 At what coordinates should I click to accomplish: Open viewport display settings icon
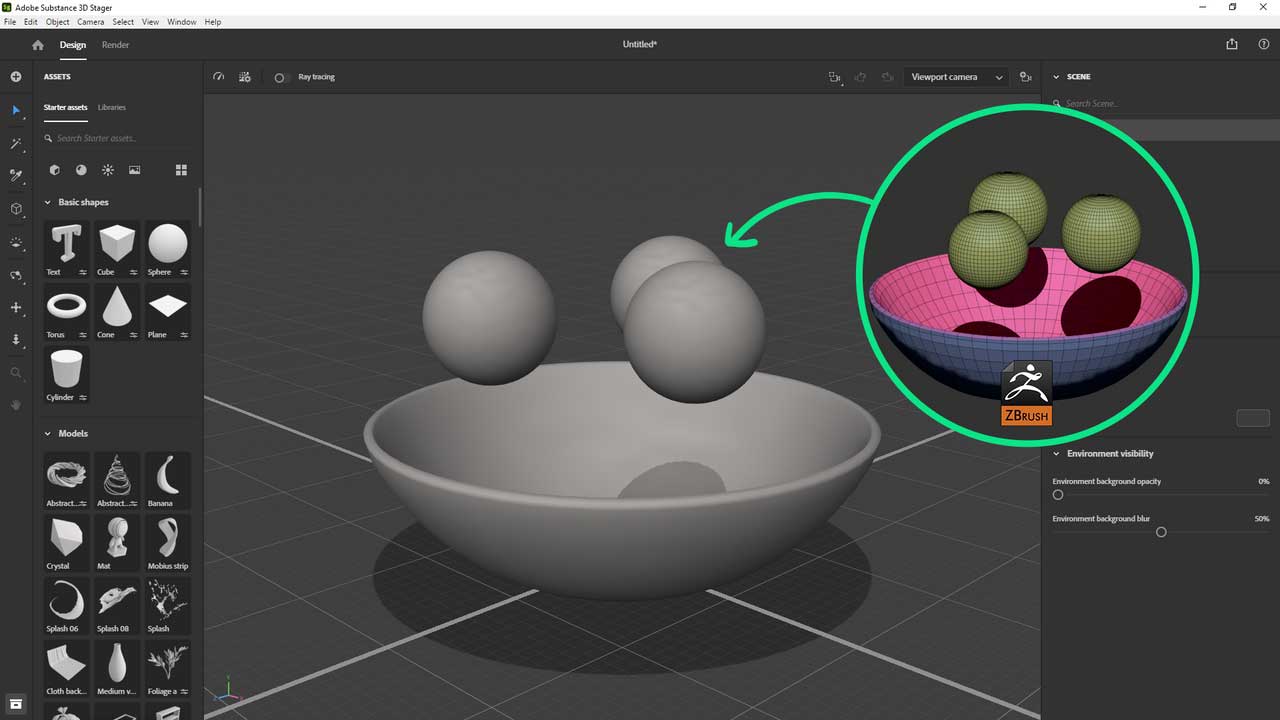(x=245, y=77)
